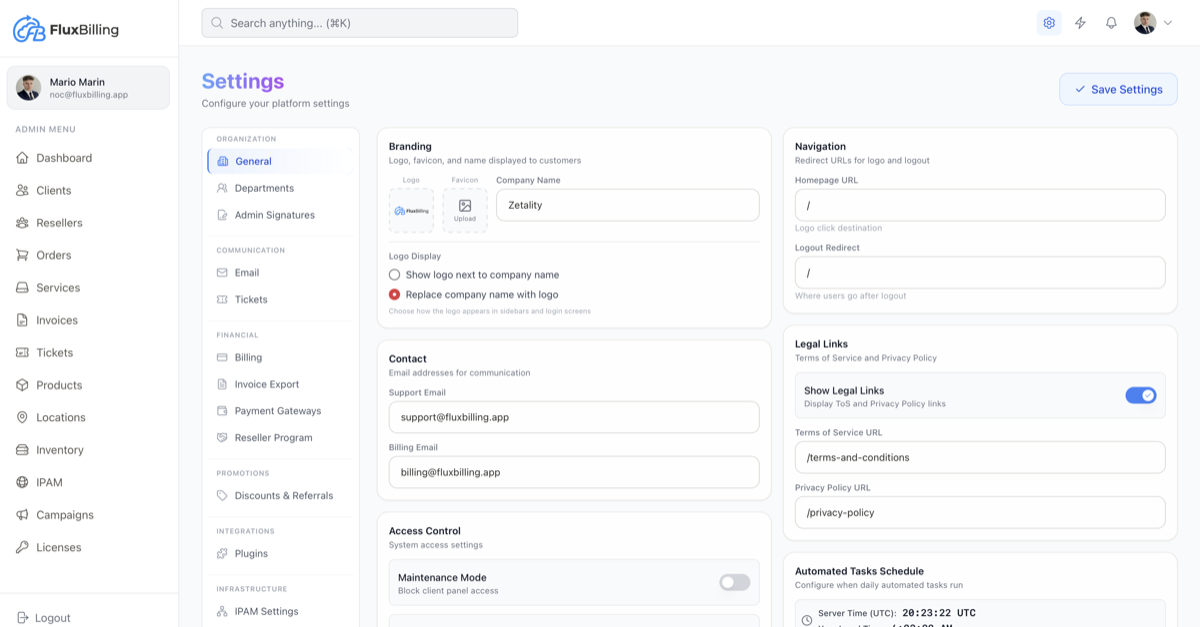Image resolution: width=1200 pixels, height=627 pixels.
Task: Click the Save Settings button
Action: tap(1118, 89)
